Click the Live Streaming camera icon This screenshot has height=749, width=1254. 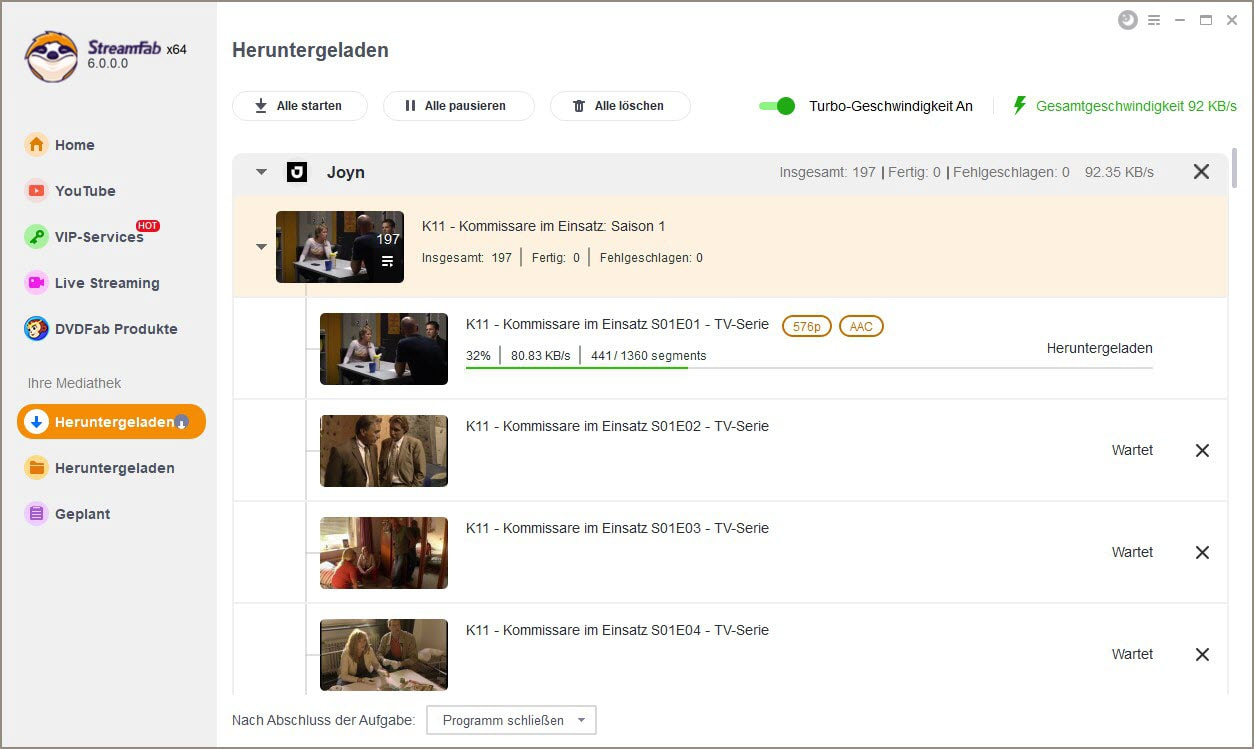coord(37,283)
